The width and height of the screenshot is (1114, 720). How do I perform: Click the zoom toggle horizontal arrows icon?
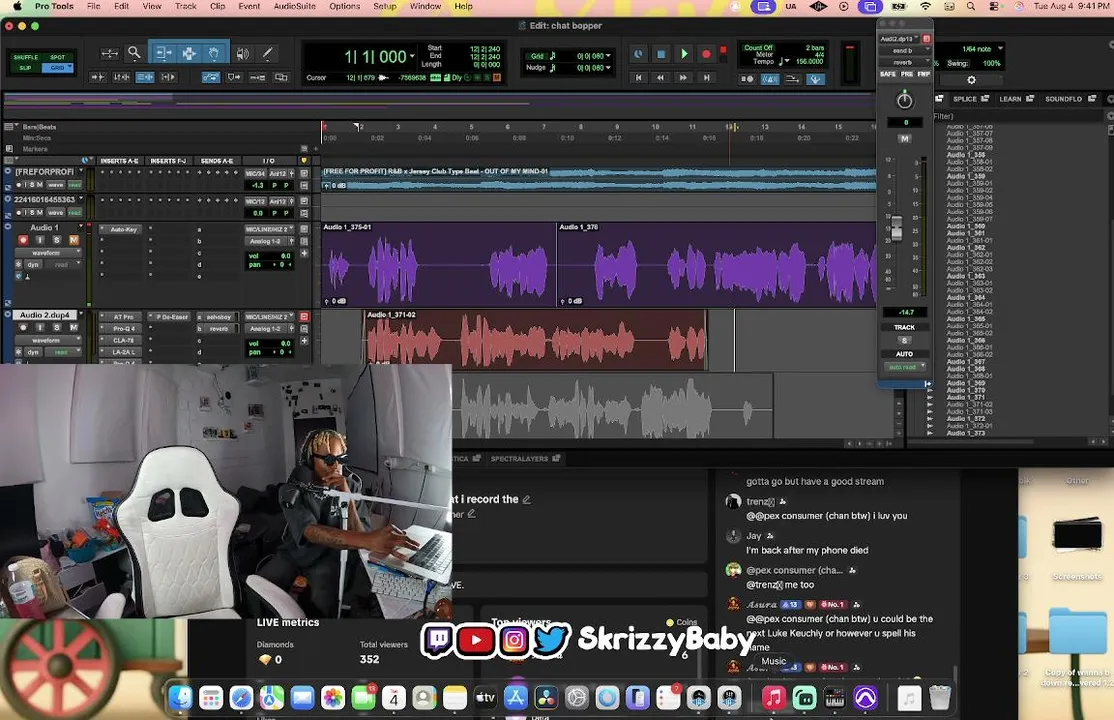point(109,53)
